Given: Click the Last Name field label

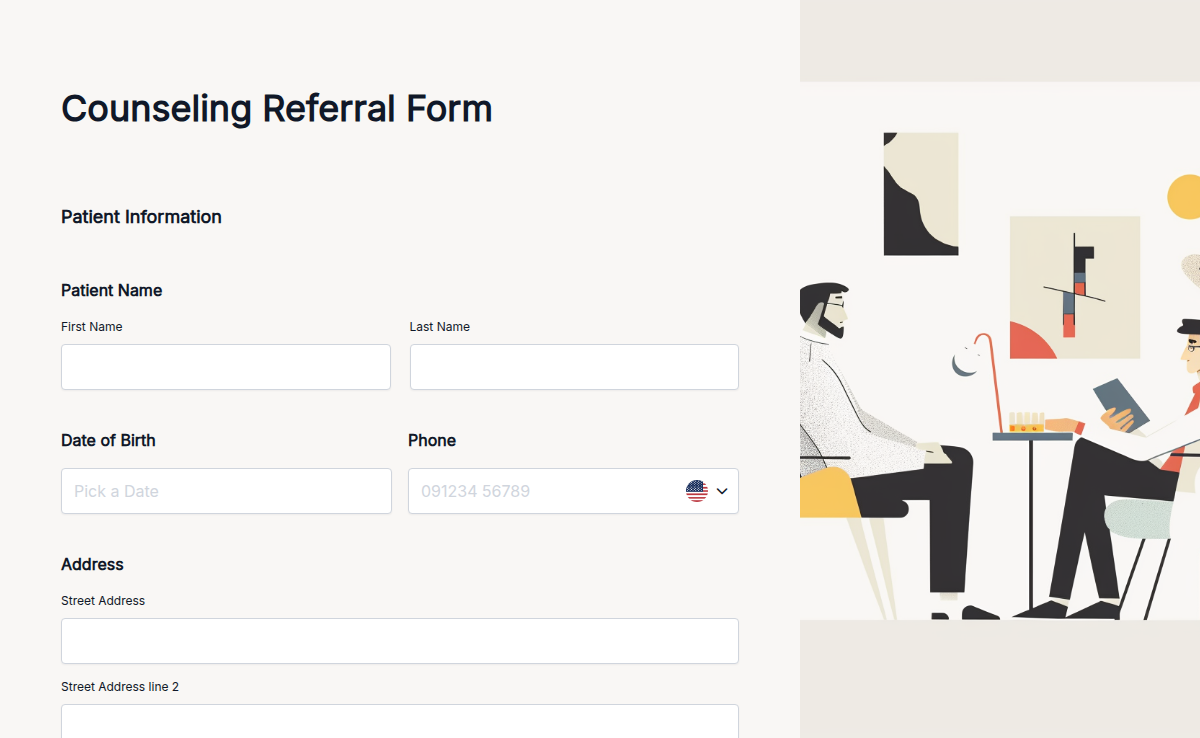Looking at the screenshot, I should [x=439, y=326].
